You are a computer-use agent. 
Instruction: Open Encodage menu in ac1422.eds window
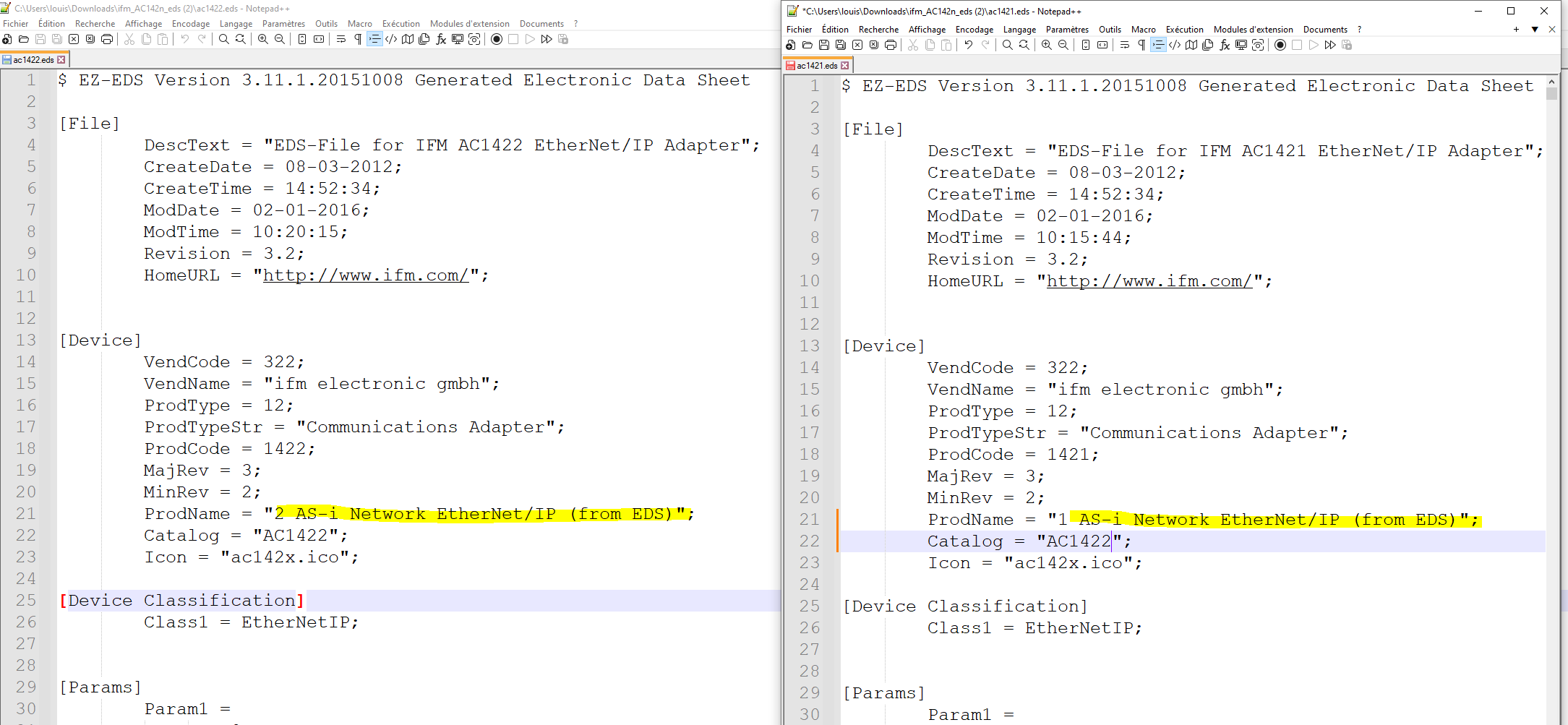191,24
